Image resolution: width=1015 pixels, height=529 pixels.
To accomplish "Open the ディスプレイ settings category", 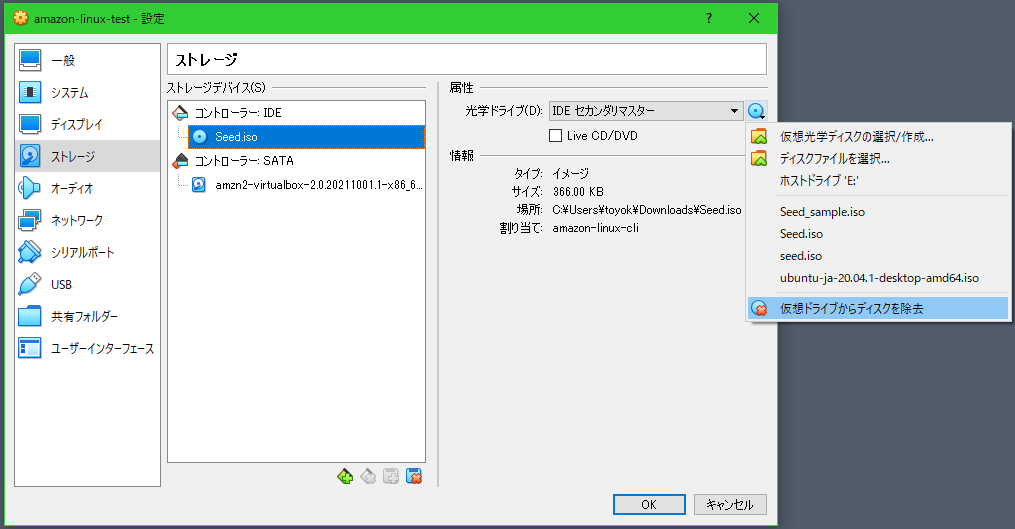I will [x=87, y=124].
